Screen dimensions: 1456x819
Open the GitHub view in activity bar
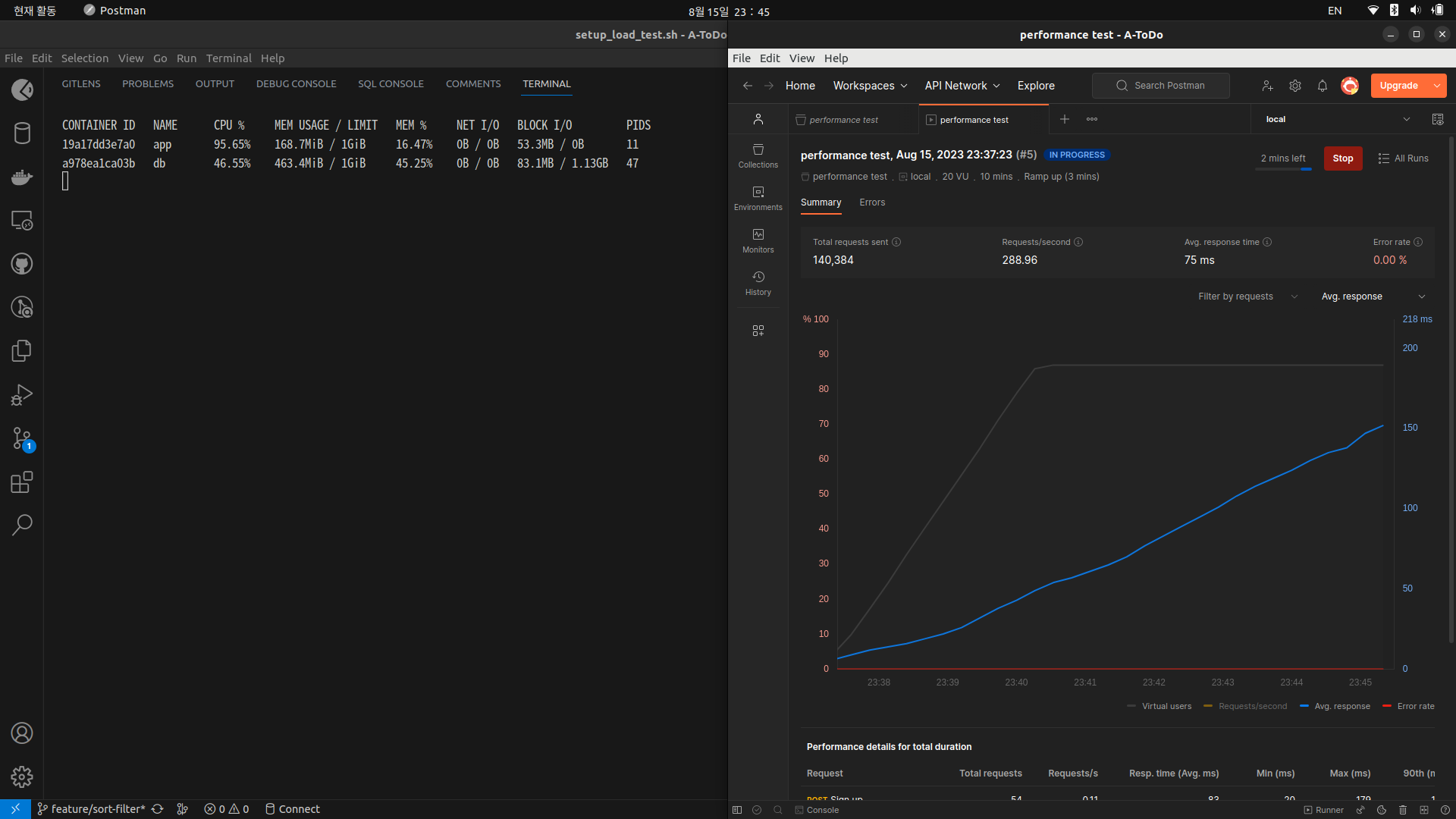coord(22,264)
